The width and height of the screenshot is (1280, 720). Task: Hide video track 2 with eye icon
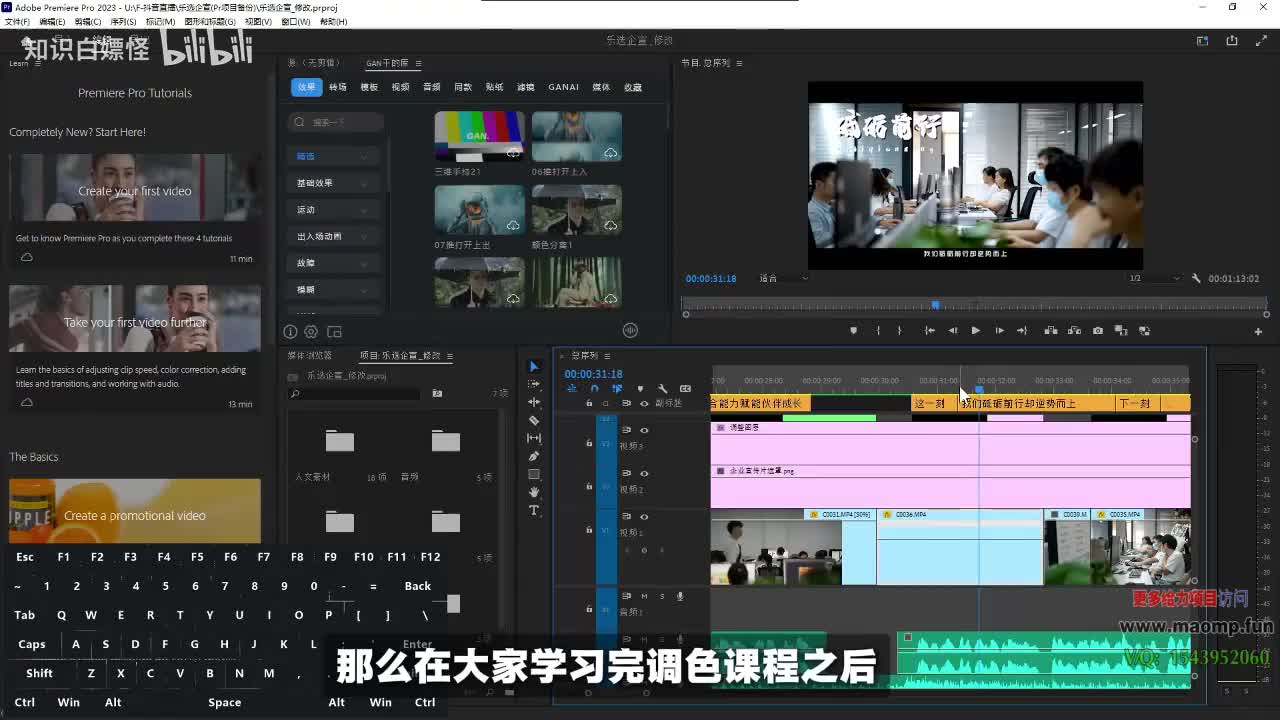pos(644,474)
